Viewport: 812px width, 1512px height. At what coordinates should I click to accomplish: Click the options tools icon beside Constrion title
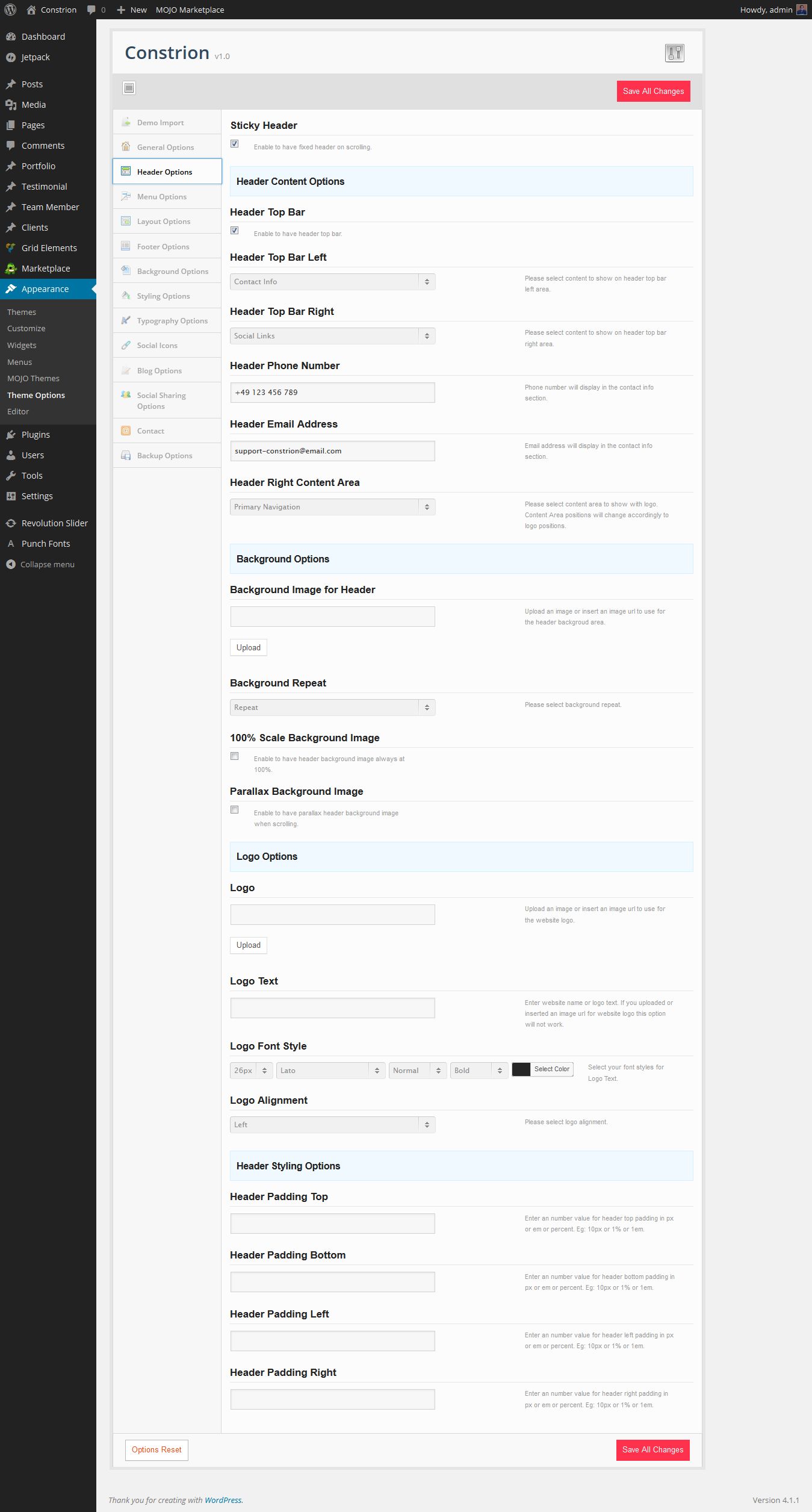point(674,53)
